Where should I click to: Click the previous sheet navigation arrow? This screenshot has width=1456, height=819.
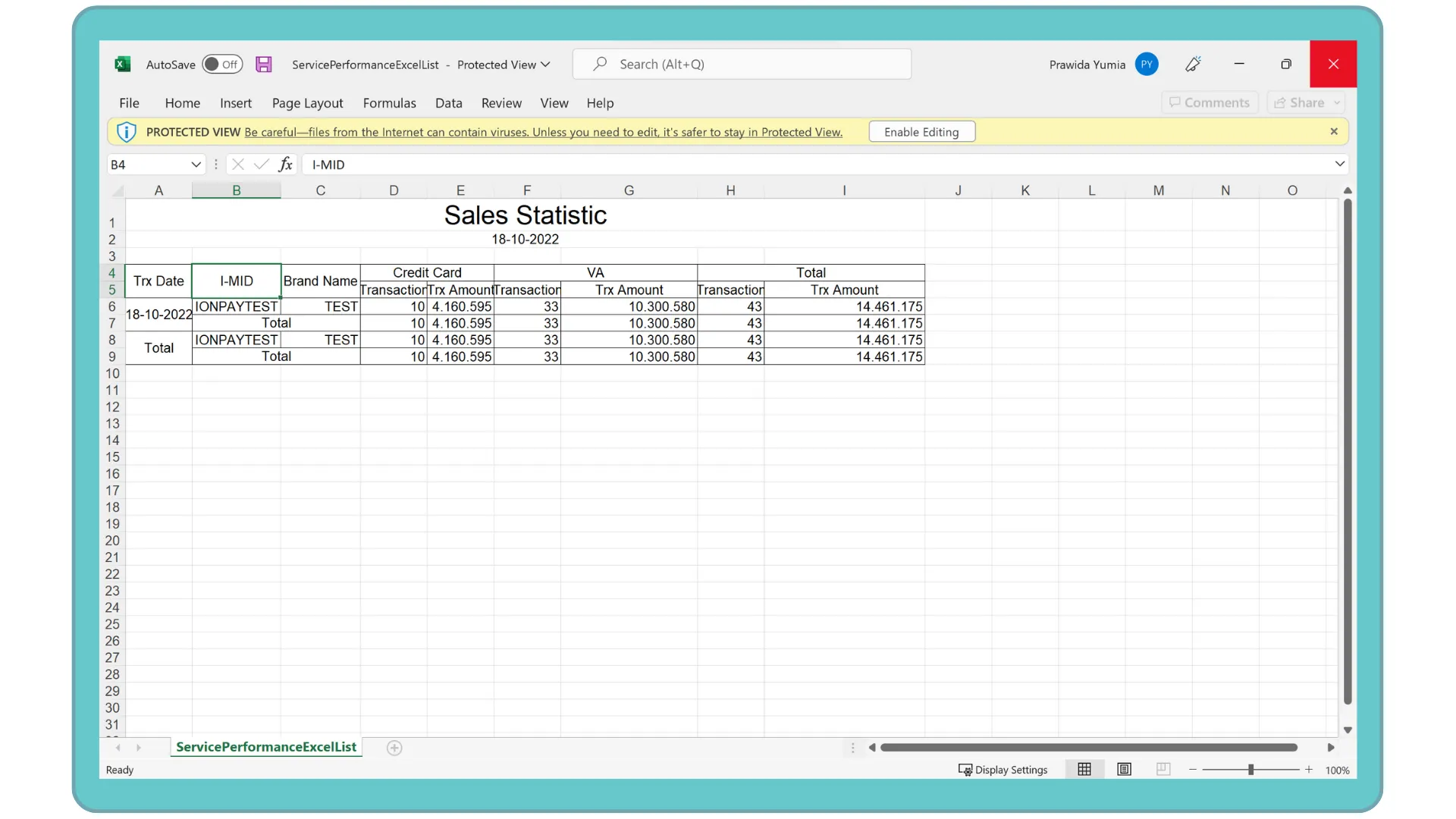118,748
